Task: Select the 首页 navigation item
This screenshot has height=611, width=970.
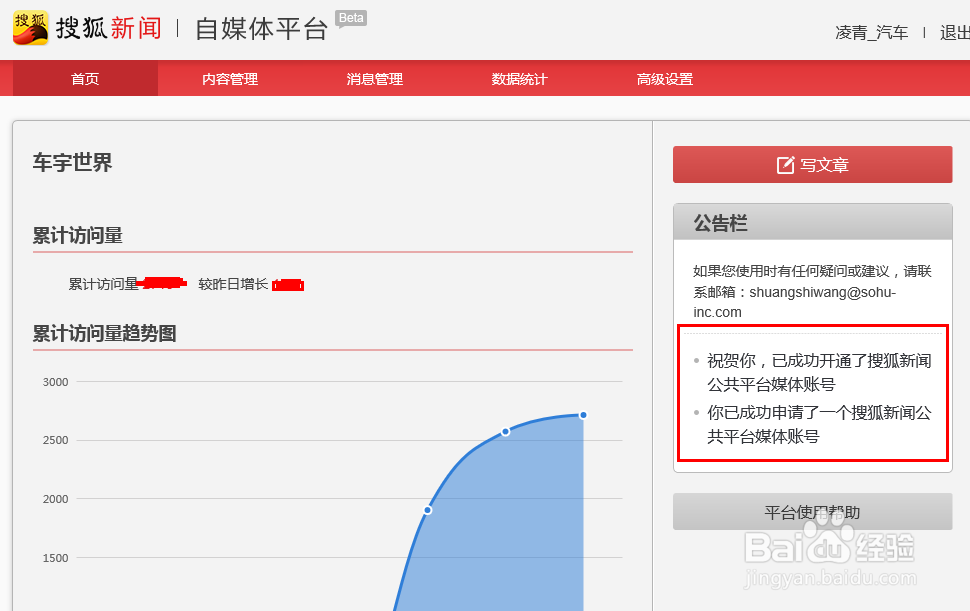Action: click(x=84, y=77)
